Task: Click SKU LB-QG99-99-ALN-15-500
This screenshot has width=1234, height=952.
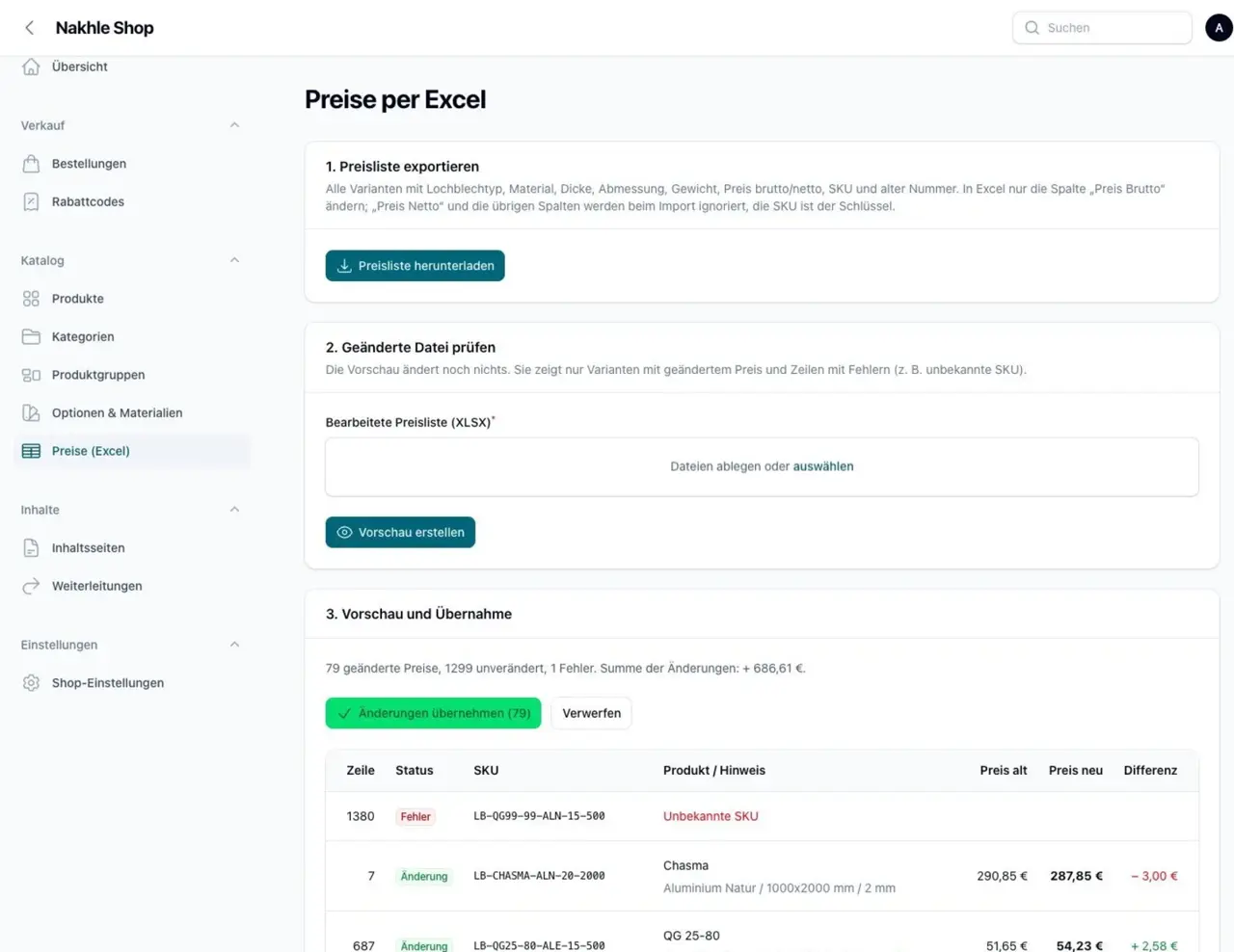Action: coord(539,816)
